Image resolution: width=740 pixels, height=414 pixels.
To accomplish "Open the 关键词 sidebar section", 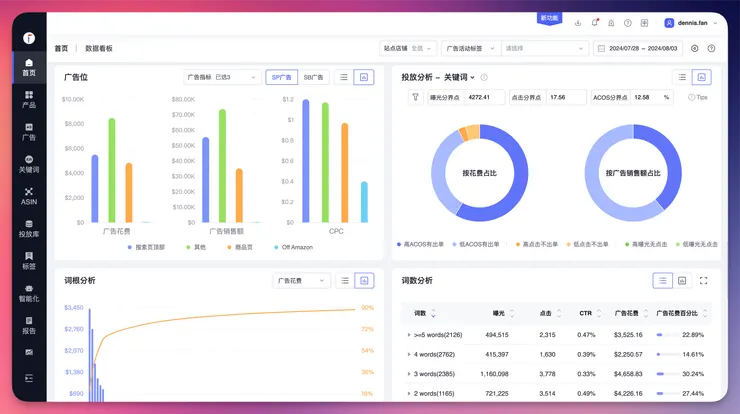I will 29,164.
